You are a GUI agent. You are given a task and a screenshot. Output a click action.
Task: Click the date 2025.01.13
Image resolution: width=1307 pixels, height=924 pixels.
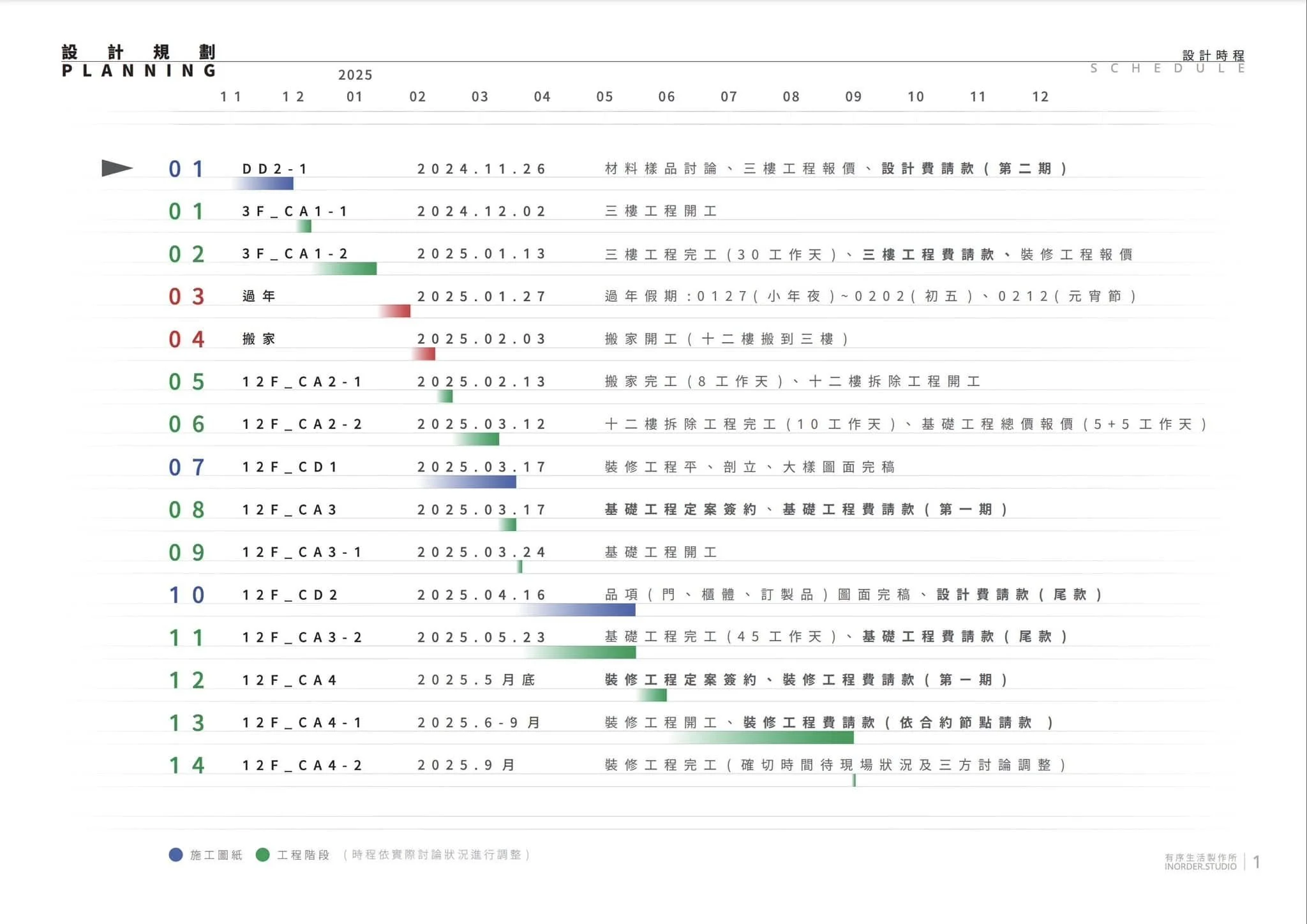482,254
